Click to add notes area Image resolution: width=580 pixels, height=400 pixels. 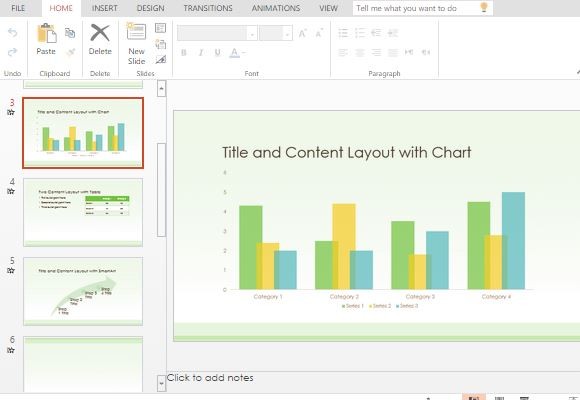[210, 378]
